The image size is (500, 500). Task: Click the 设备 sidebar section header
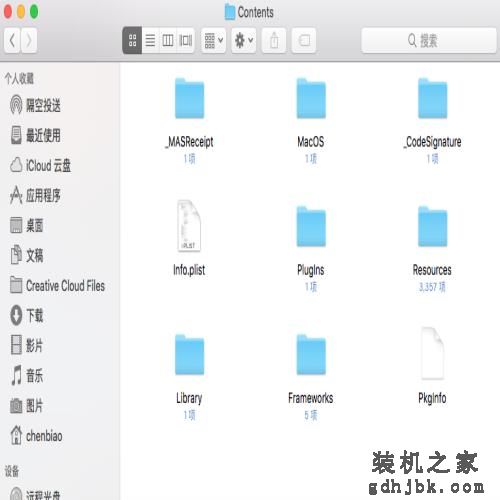tap(12, 471)
